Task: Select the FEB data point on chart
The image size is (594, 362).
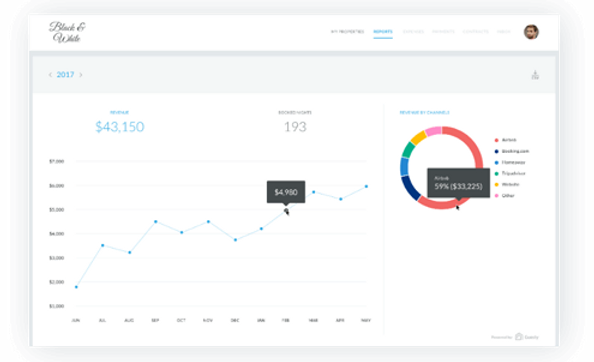Action: (x=286, y=210)
